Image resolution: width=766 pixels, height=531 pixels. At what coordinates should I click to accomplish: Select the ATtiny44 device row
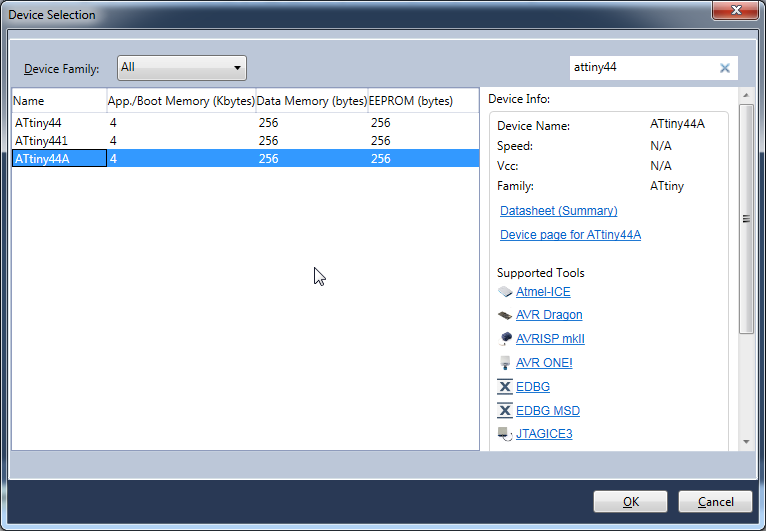245,123
